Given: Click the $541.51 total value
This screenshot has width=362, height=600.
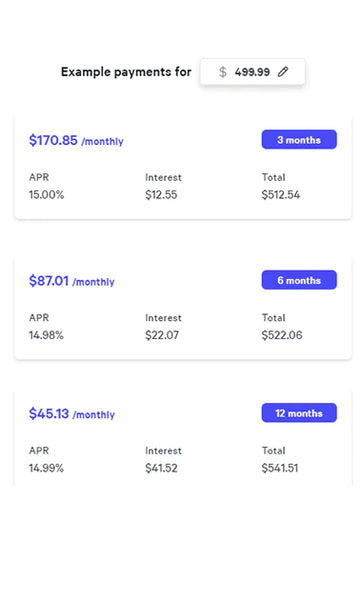Looking at the screenshot, I should (280, 468).
